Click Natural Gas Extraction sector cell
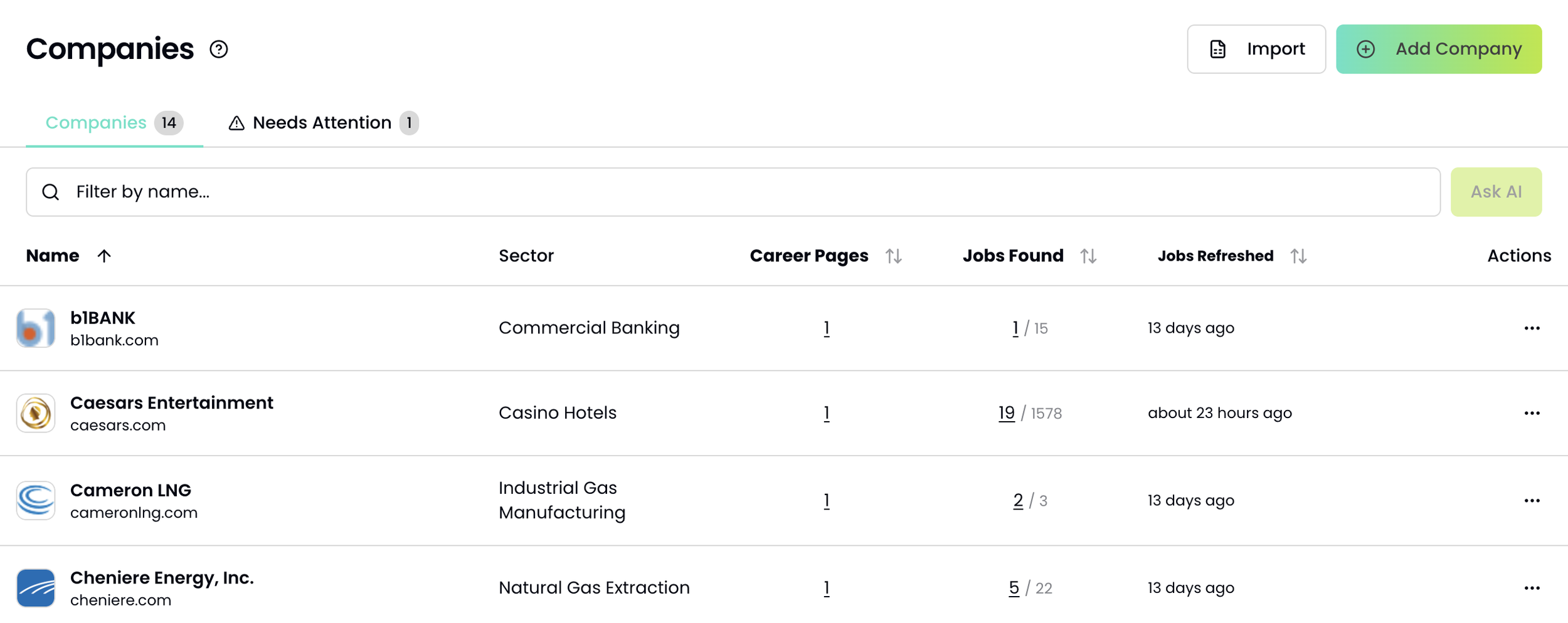 pyautogui.click(x=594, y=588)
